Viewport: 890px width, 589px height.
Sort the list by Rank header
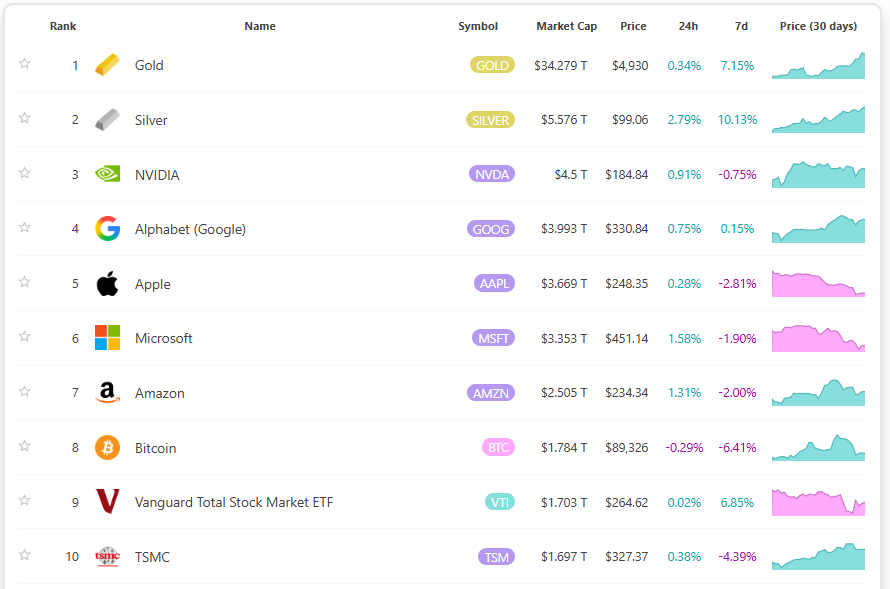click(x=63, y=26)
